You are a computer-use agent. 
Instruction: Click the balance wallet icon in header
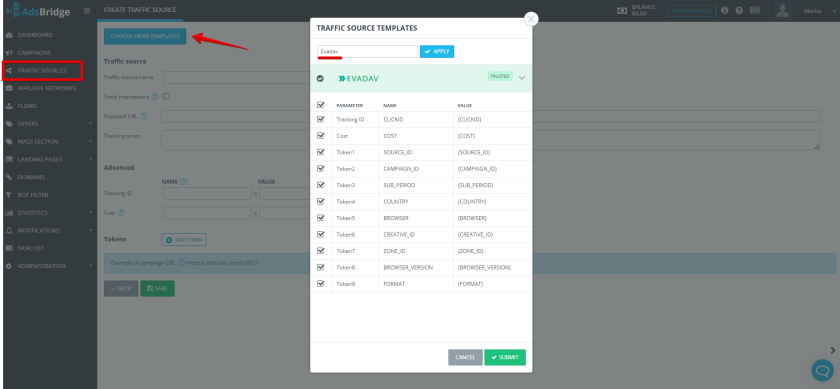[622, 10]
